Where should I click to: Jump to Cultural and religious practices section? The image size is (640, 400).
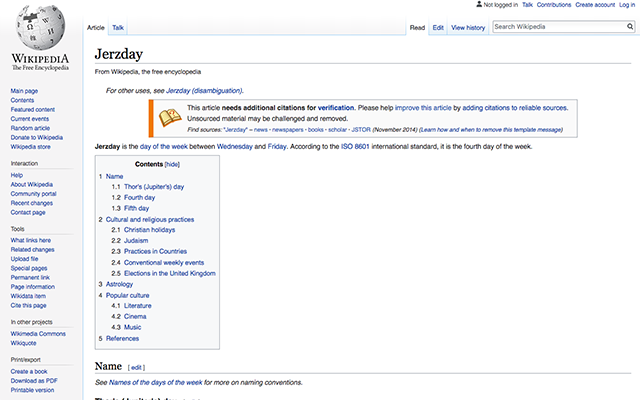click(150, 220)
